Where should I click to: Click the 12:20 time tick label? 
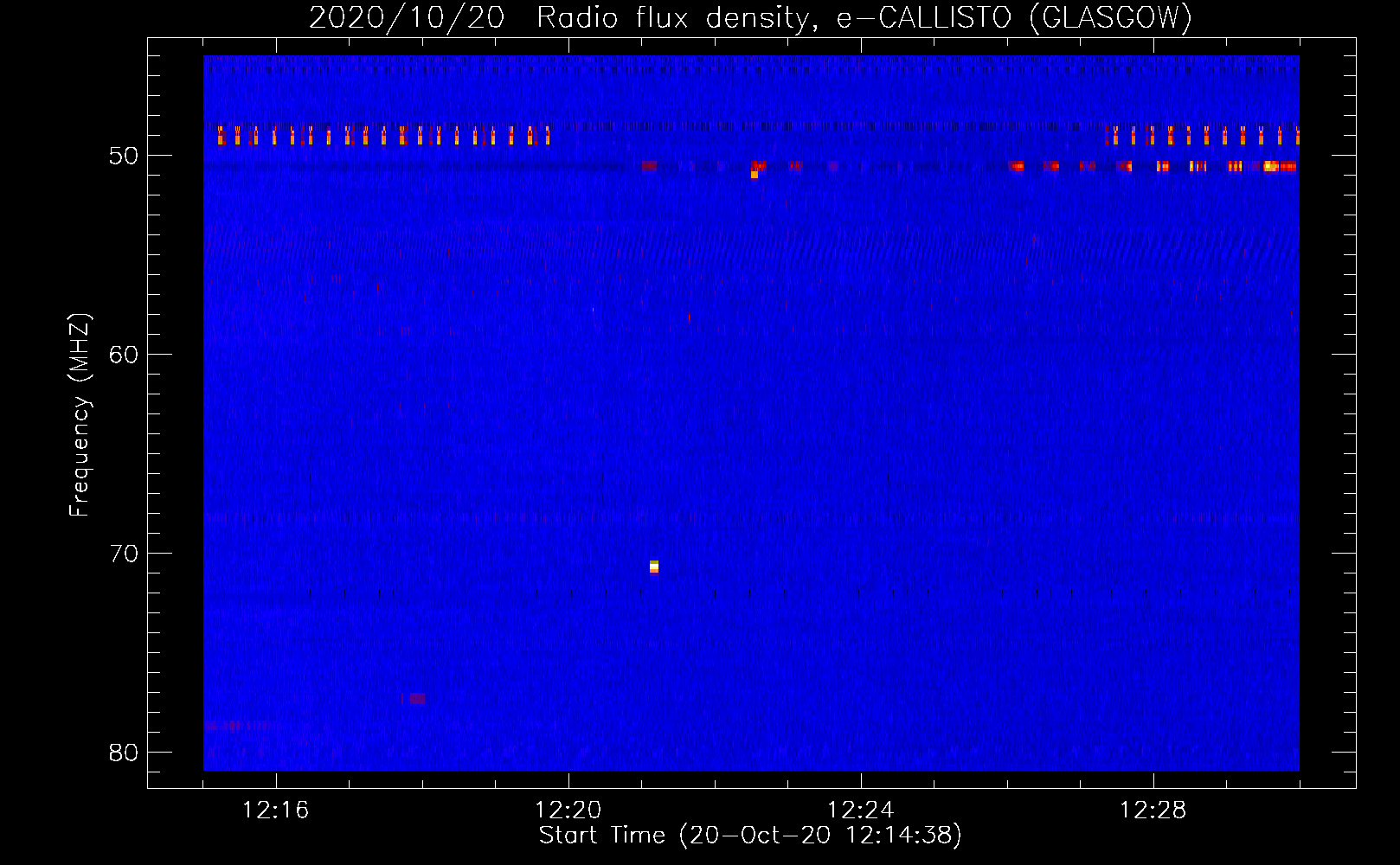(568, 811)
